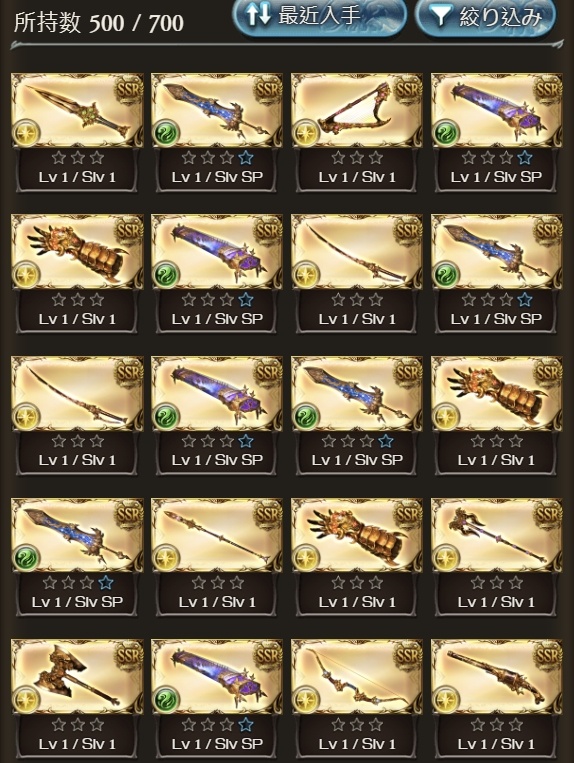Click the Lv 1 / Slv 1 label under the axe
This screenshot has width=574, height=763.
coord(77,744)
